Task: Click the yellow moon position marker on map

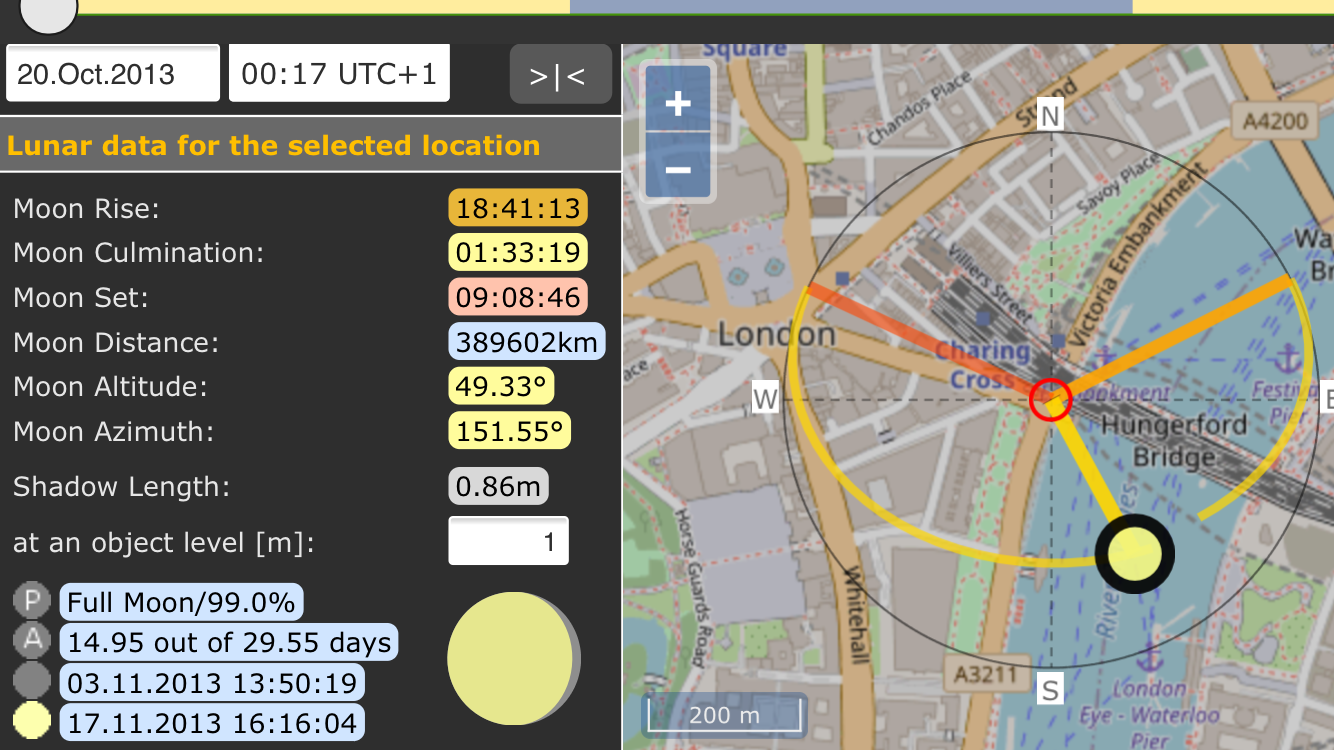Action: pyautogui.click(x=1134, y=552)
